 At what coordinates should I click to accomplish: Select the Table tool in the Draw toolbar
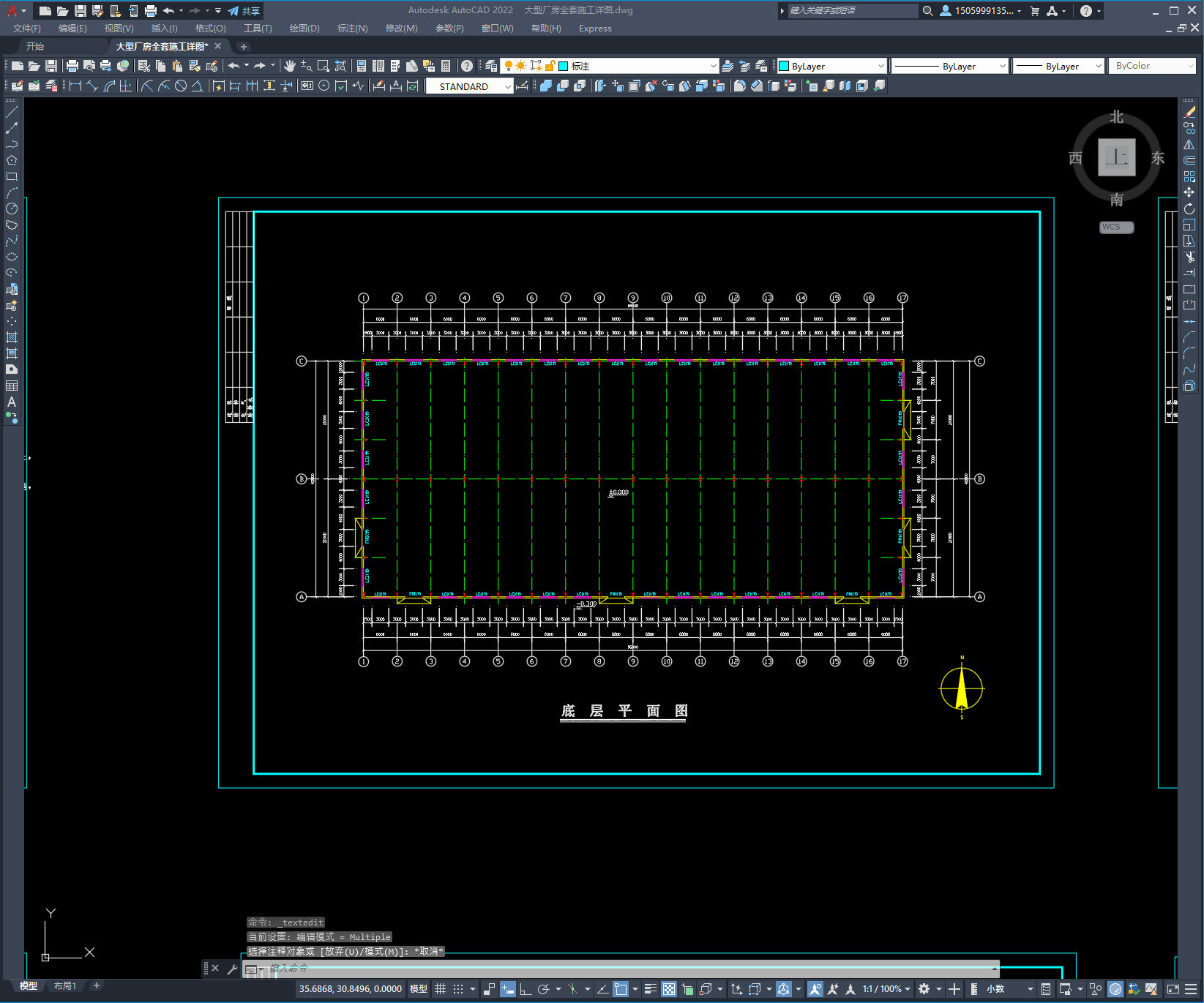[12, 386]
